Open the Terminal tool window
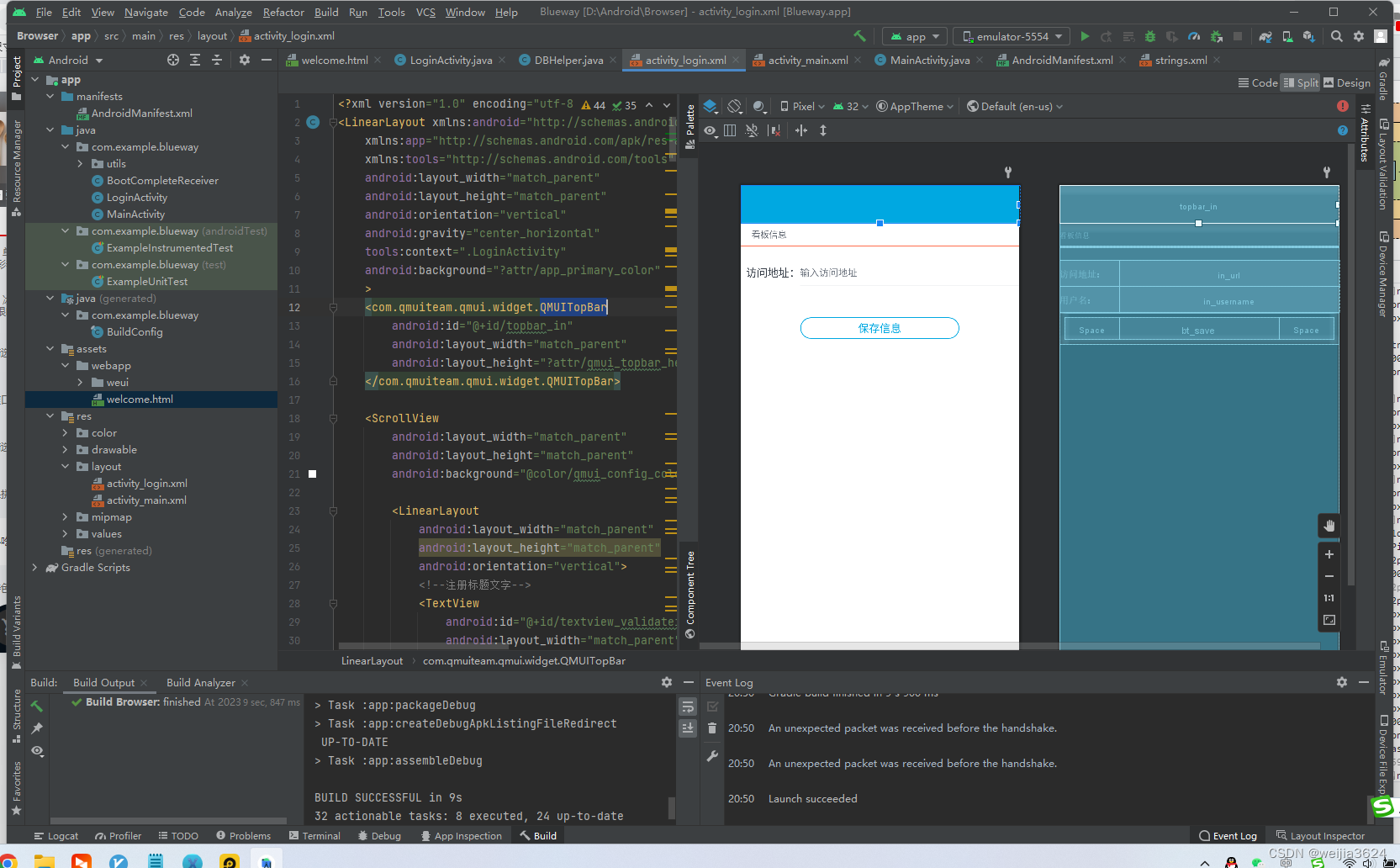This screenshot has width=1400, height=868. (x=314, y=835)
